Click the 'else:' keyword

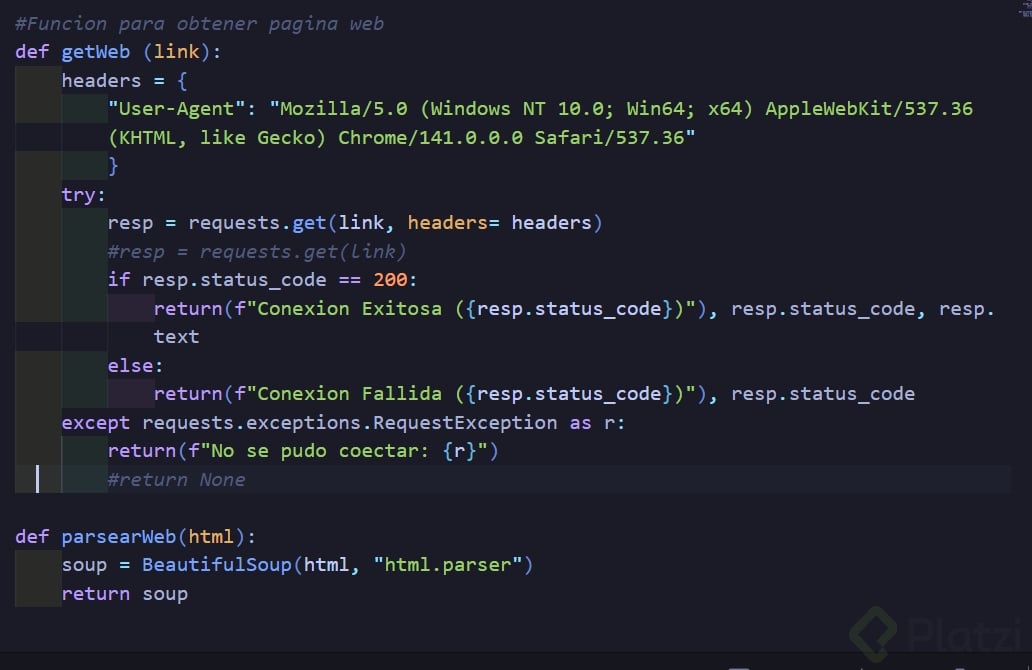[x=136, y=366]
